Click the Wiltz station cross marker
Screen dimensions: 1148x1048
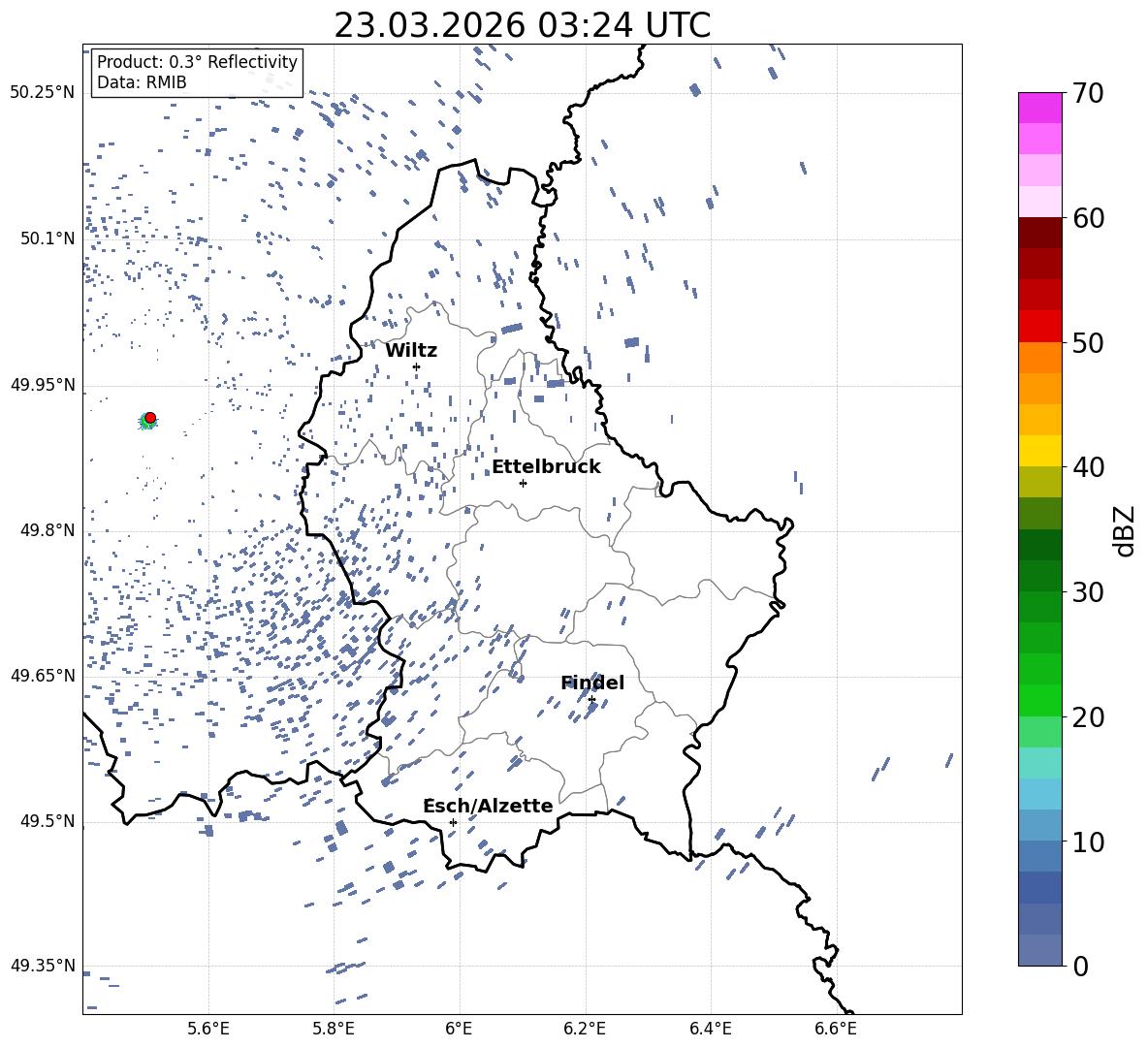pyautogui.click(x=416, y=366)
